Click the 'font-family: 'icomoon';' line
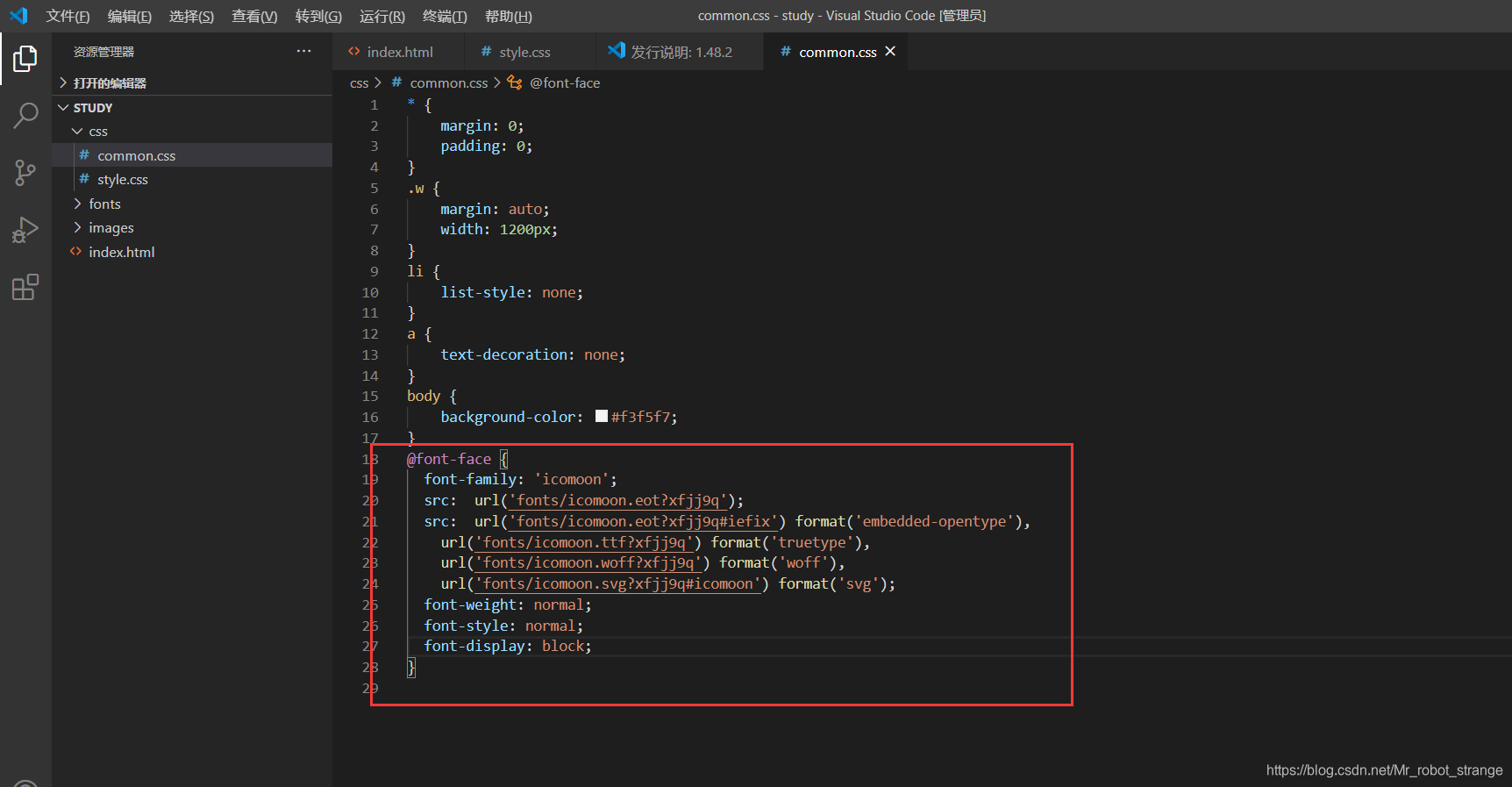This screenshot has height=787, width=1512. pyautogui.click(x=520, y=479)
